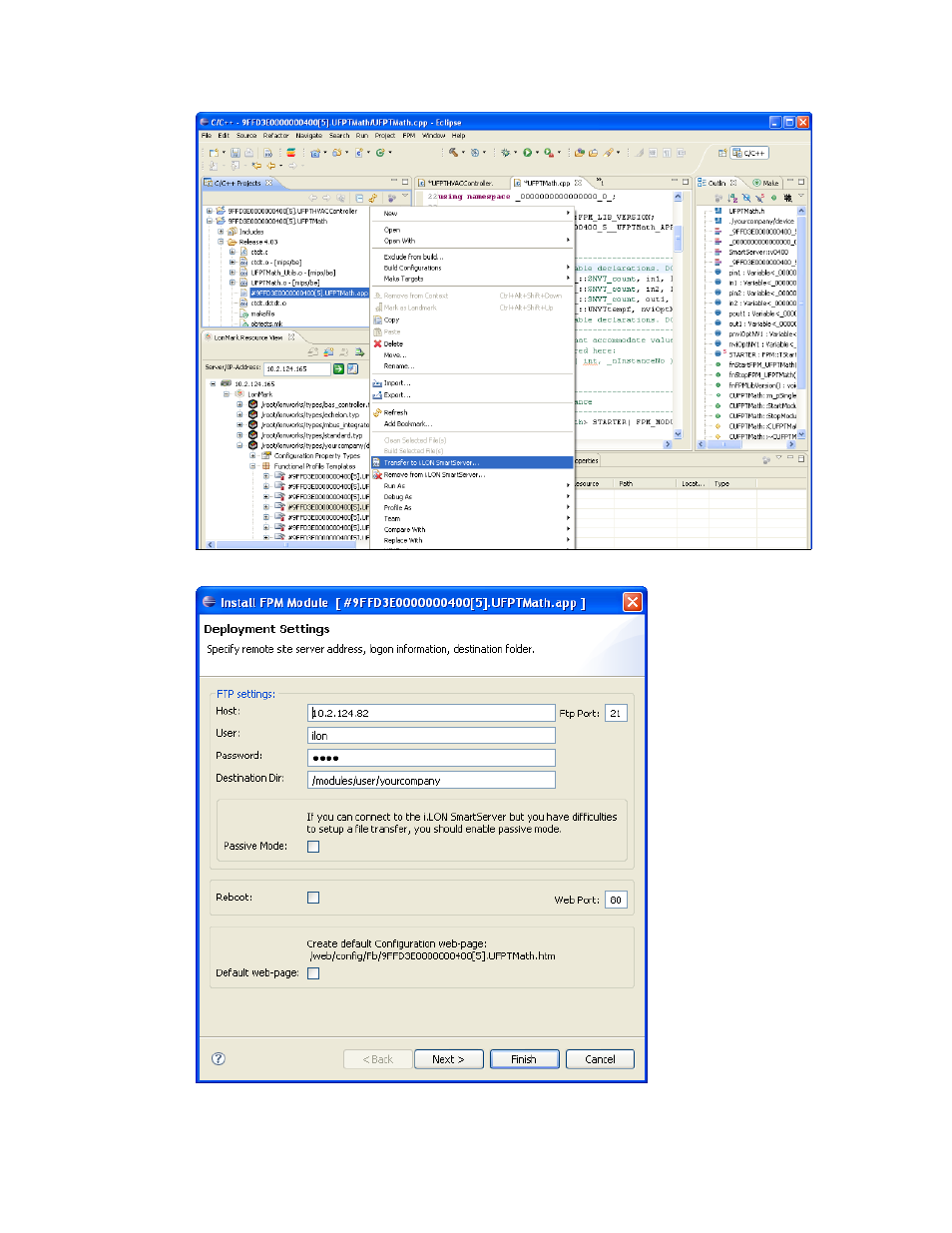Collapse the 9FFD3E0000000400[5].UFPTMath project node
Image resolution: width=952 pixels, height=1233 pixels.
click(210, 221)
